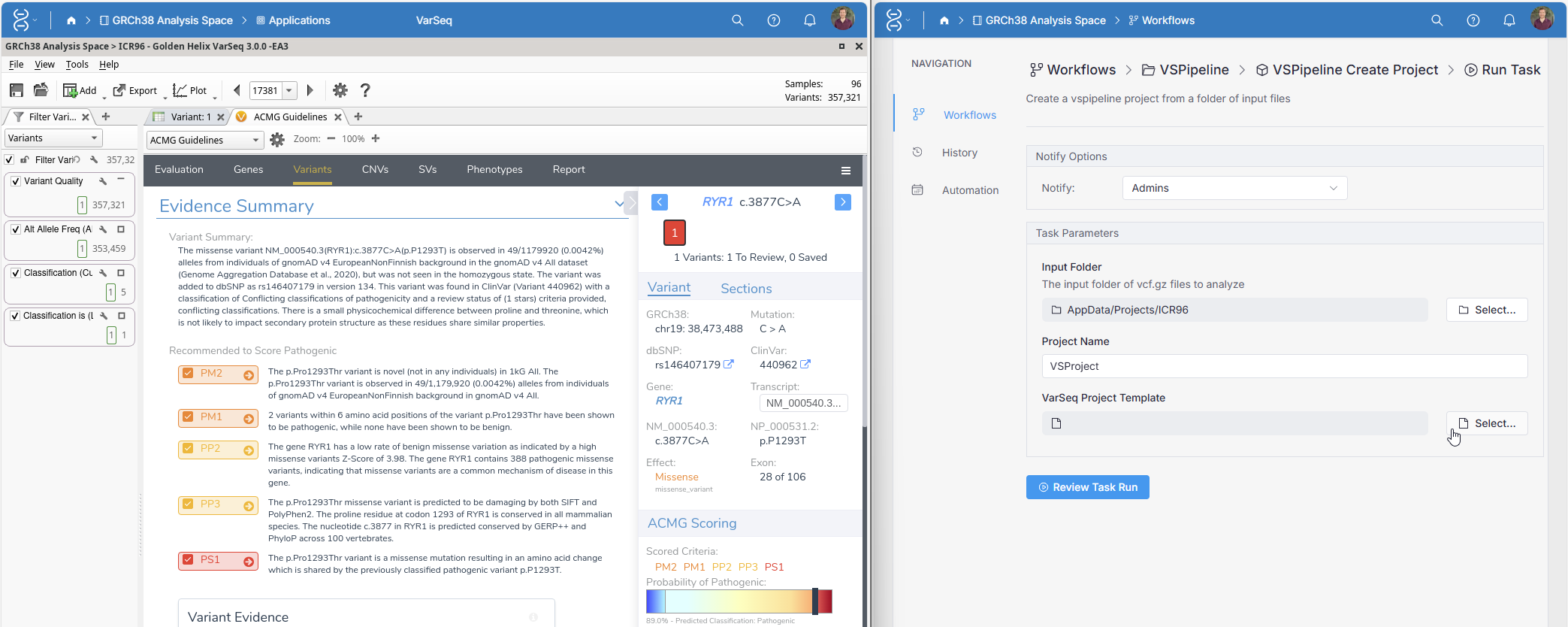The image size is (1568, 627).
Task: Click the pathogenicity probability color bar
Action: 739,601
